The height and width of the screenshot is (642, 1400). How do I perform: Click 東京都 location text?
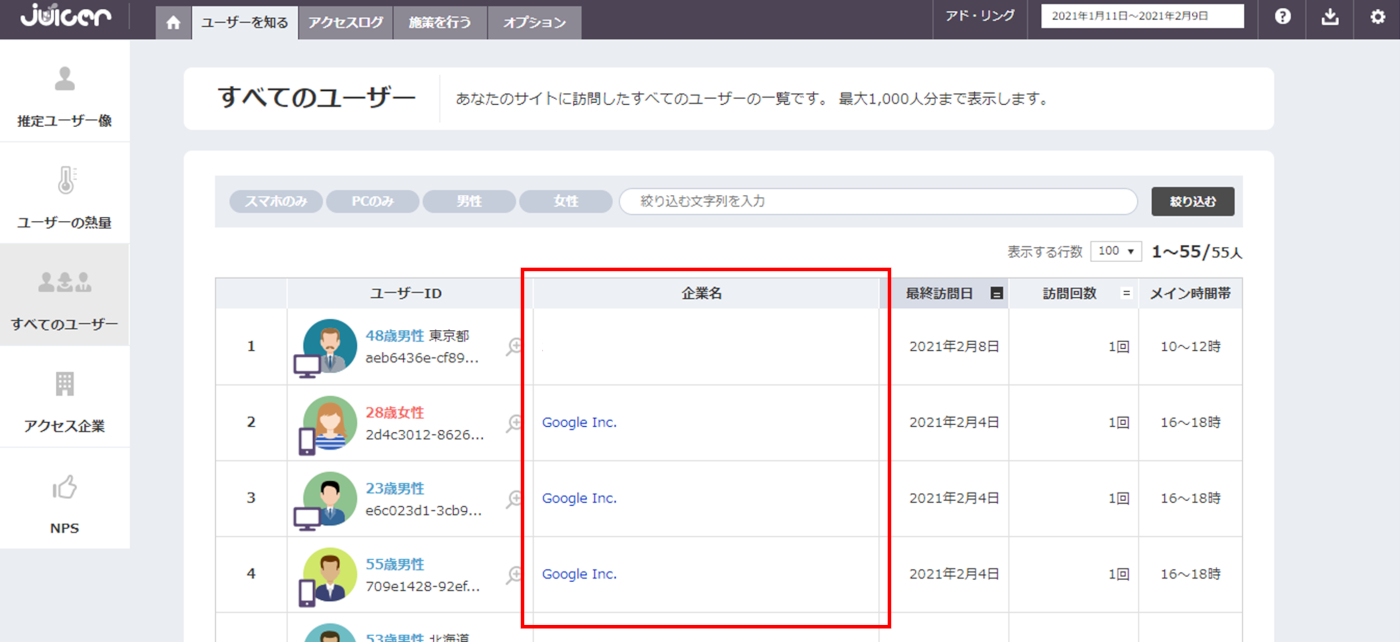click(x=449, y=336)
